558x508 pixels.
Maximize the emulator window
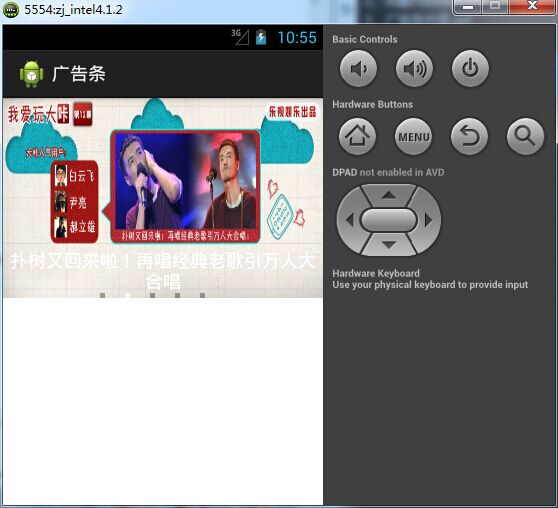pos(495,6)
